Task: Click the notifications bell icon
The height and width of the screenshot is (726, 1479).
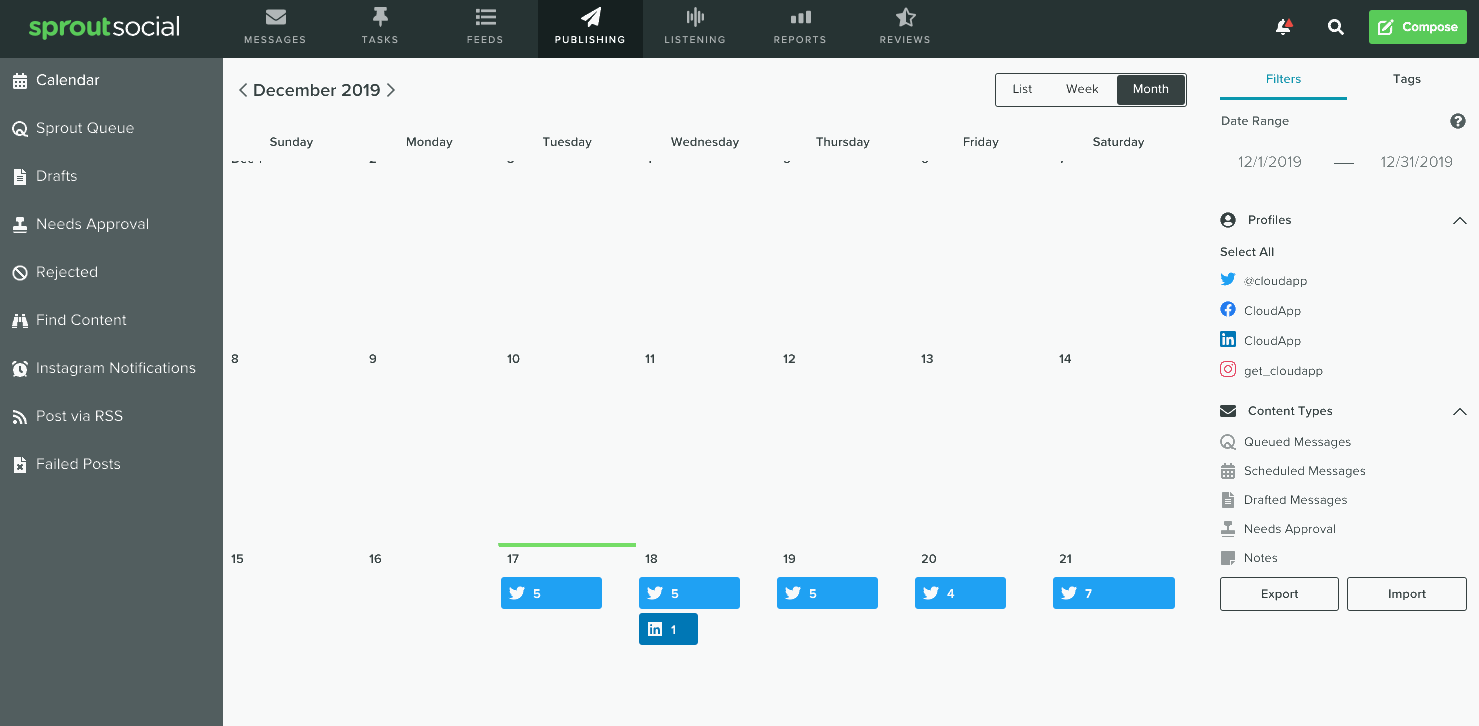Action: [x=1284, y=27]
